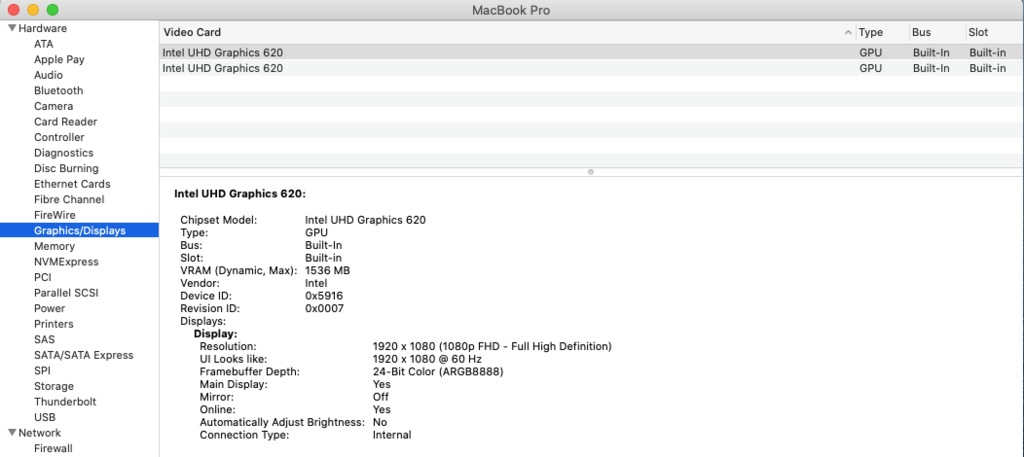Select ATA in the sidebar
Viewport: 1024px width, 457px height.
[44, 44]
